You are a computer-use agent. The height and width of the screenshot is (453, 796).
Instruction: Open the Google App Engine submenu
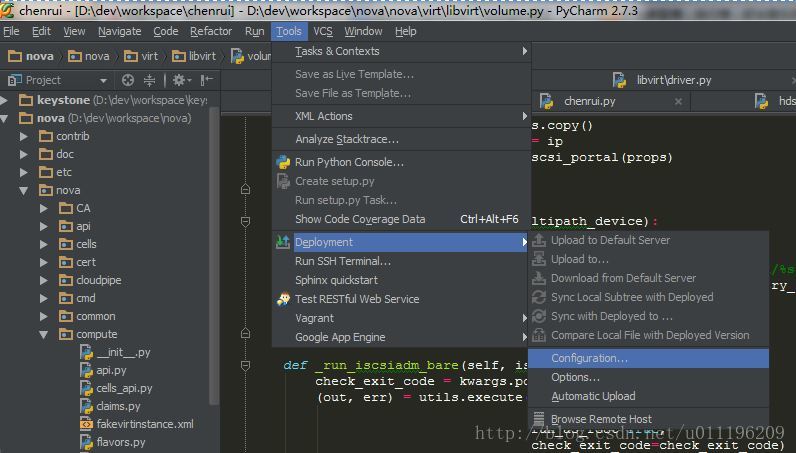pos(402,337)
